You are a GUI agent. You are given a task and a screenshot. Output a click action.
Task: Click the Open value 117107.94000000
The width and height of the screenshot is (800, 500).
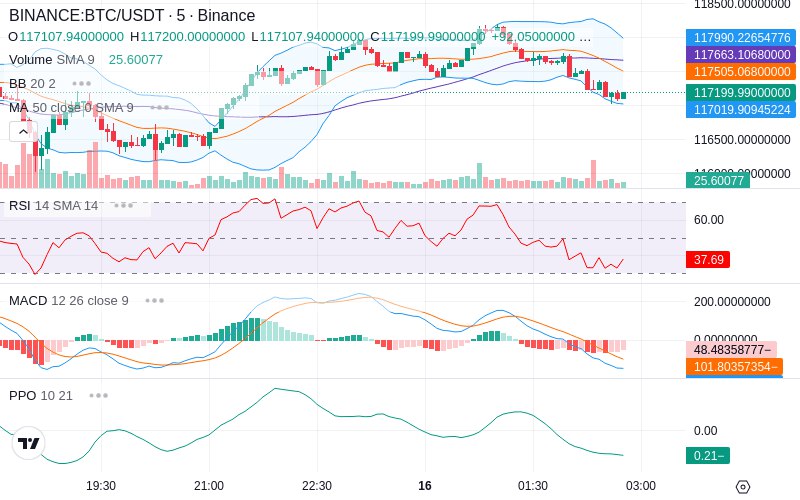tap(71, 37)
